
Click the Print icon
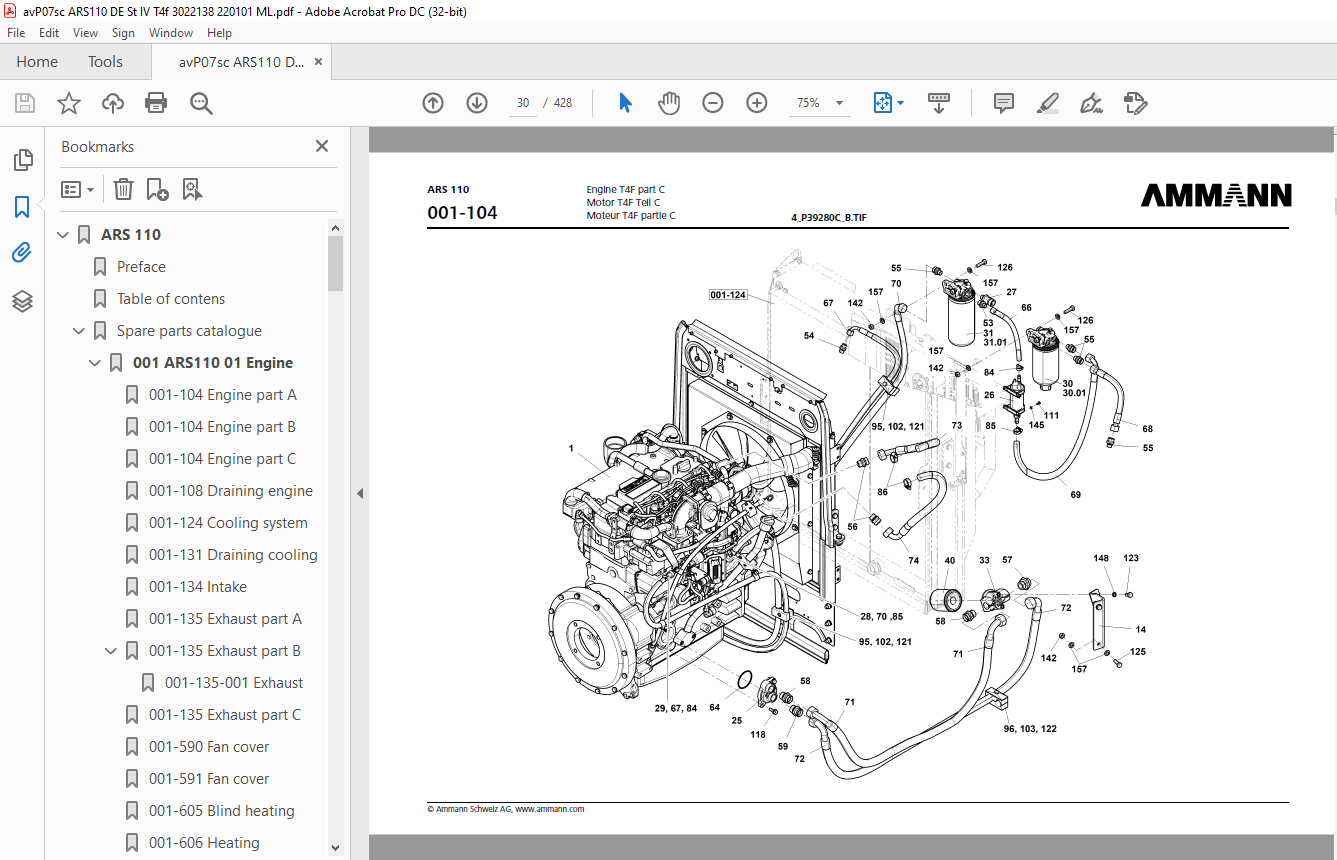click(156, 103)
